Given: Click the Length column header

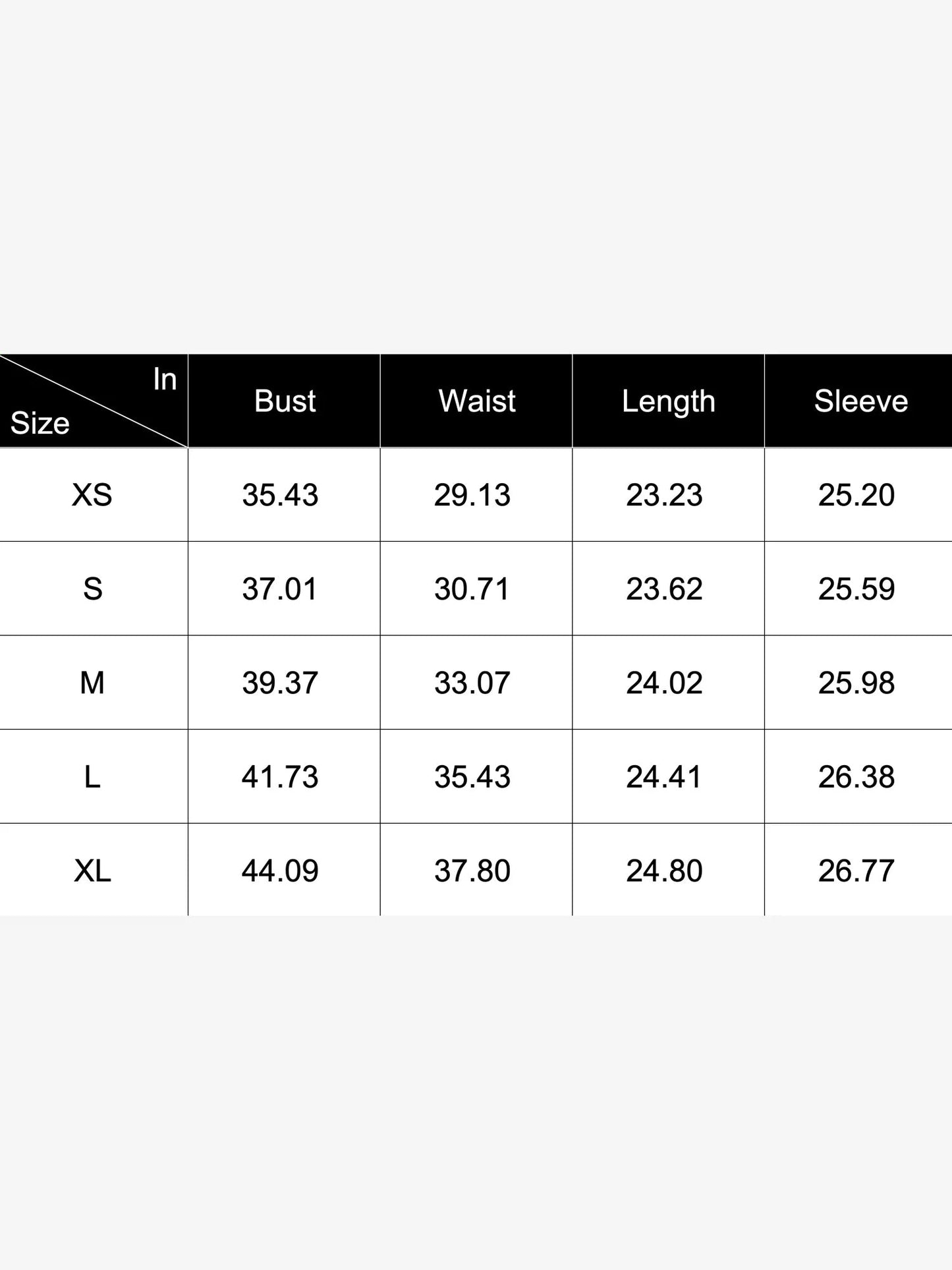Looking at the screenshot, I should (x=669, y=401).
